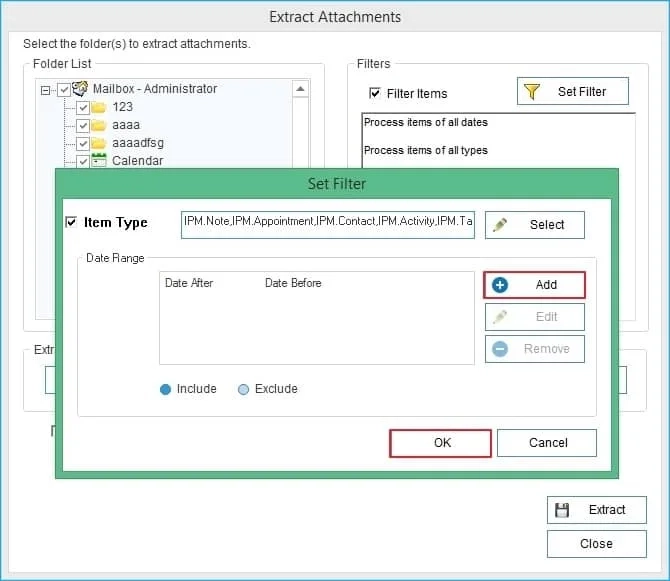Uncheck the 123 folder checkbox
The width and height of the screenshot is (670, 581).
tap(83, 108)
